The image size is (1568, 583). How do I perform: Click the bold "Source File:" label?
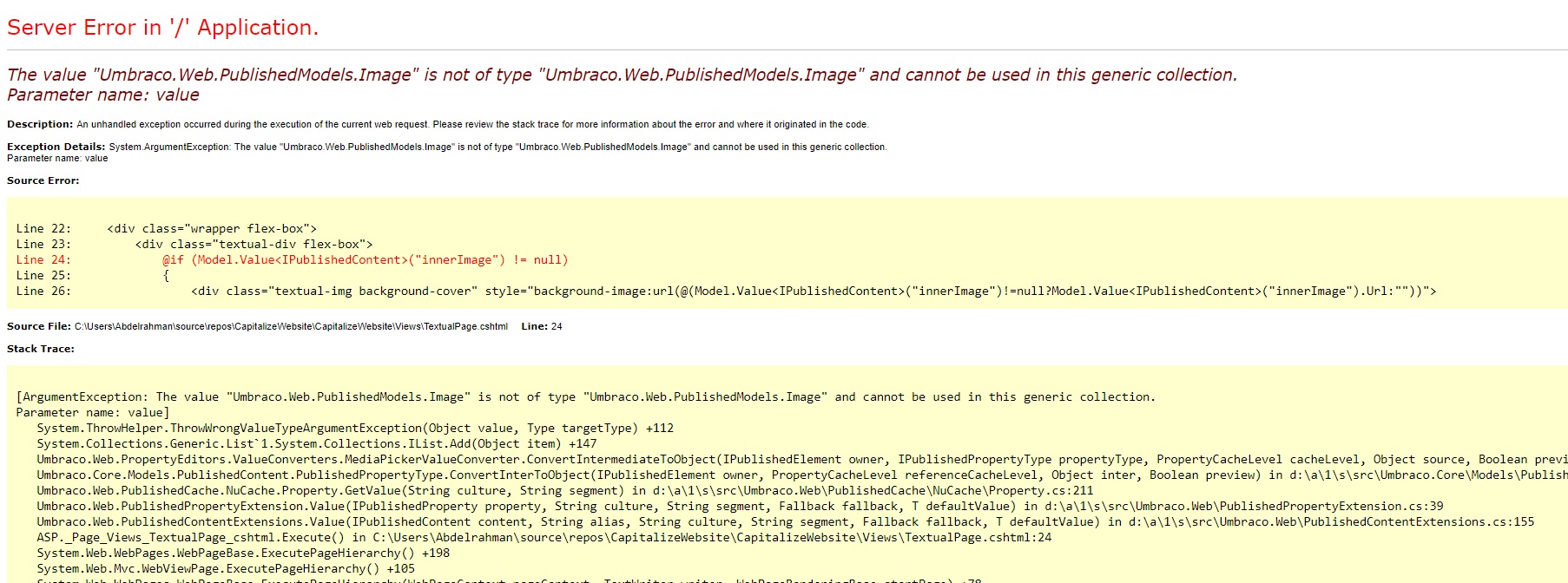[x=39, y=326]
